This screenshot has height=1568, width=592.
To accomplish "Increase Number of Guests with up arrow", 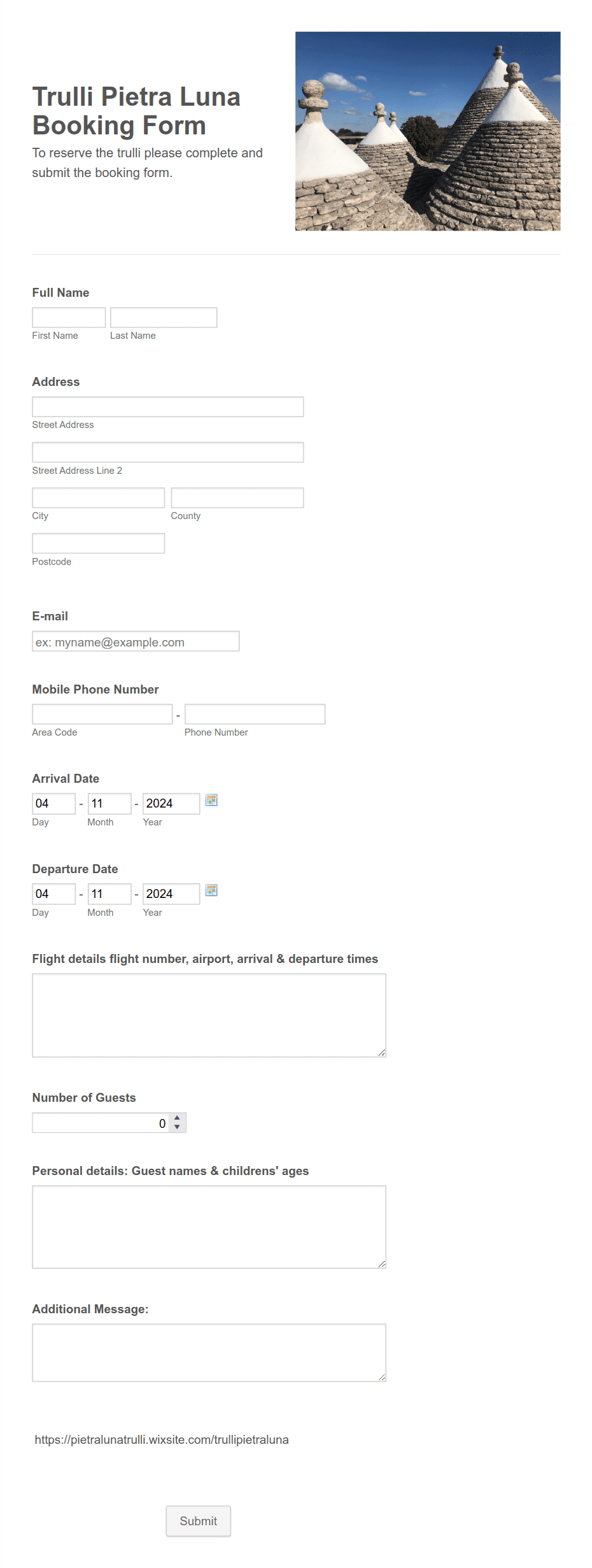I will pos(177,1118).
